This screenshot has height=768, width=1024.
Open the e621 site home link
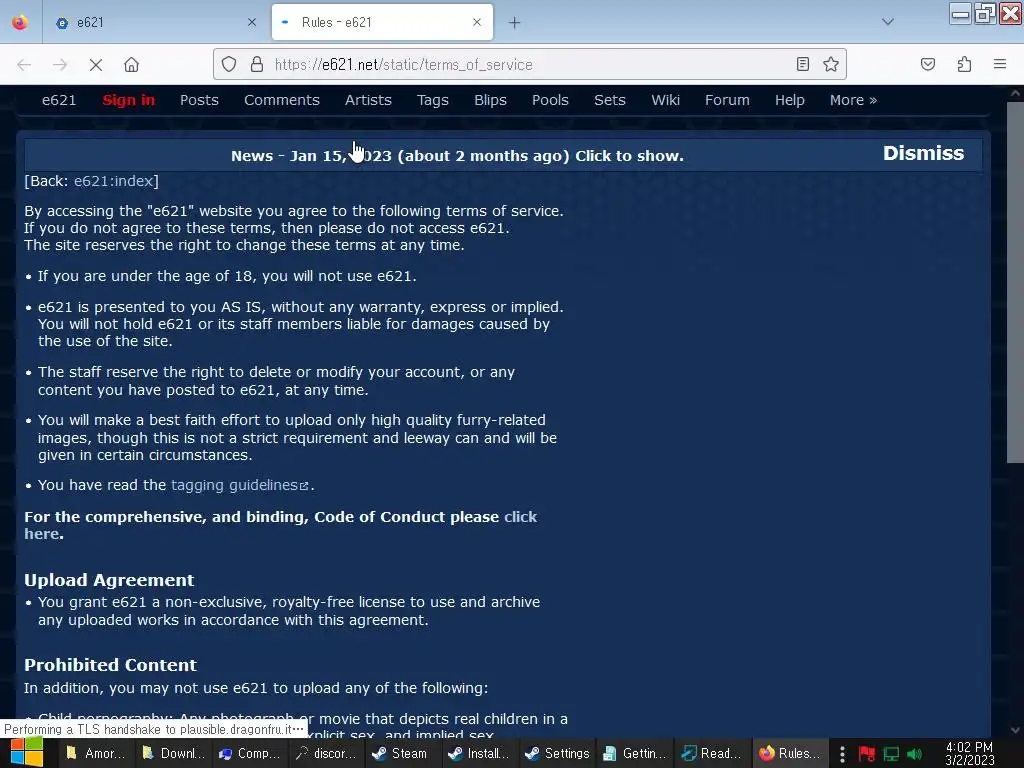(x=59, y=100)
